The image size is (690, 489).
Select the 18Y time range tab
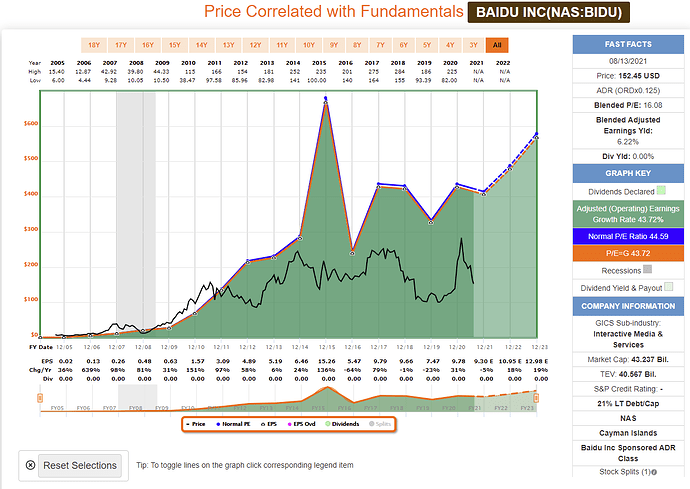[94, 45]
